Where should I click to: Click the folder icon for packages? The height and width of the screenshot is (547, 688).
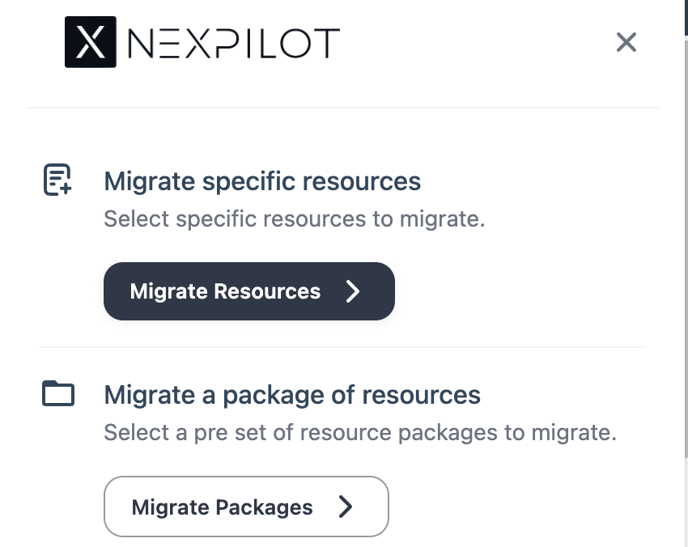[58, 394]
